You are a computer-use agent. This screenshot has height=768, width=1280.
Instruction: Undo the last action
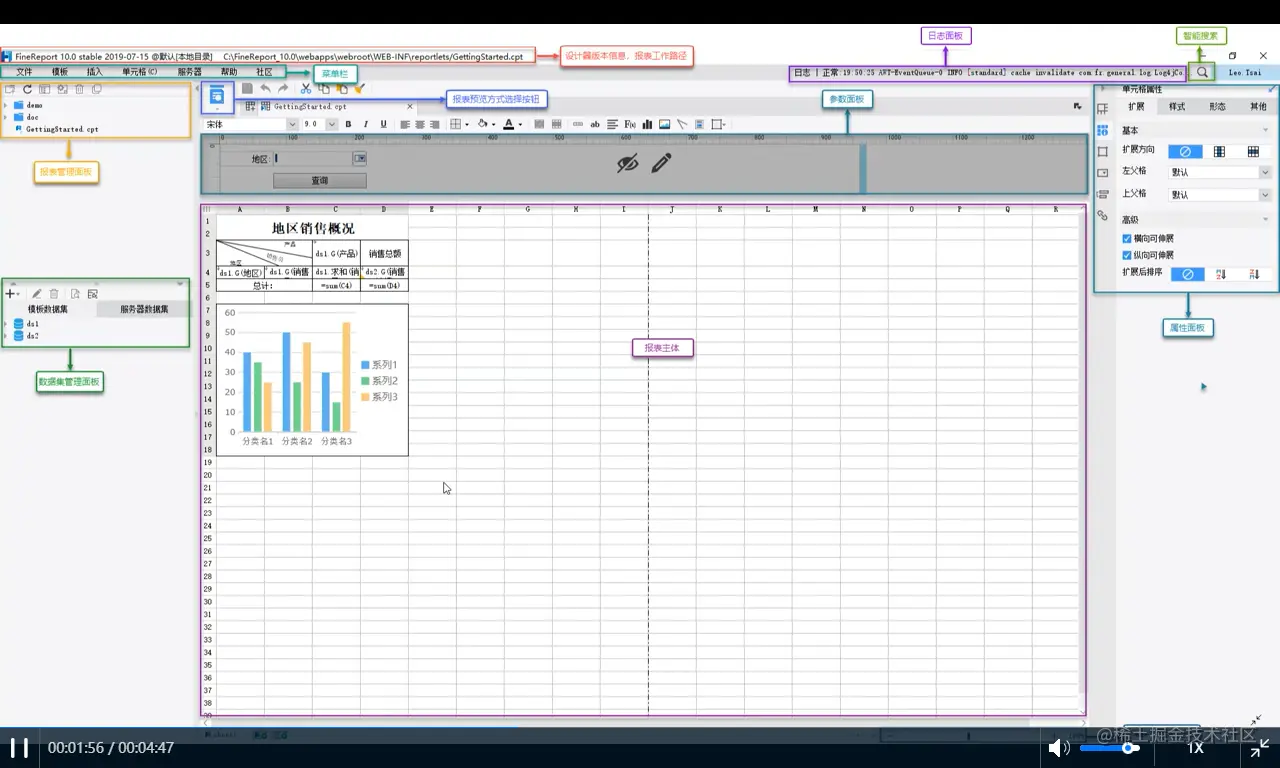pyautogui.click(x=265, y=89)
